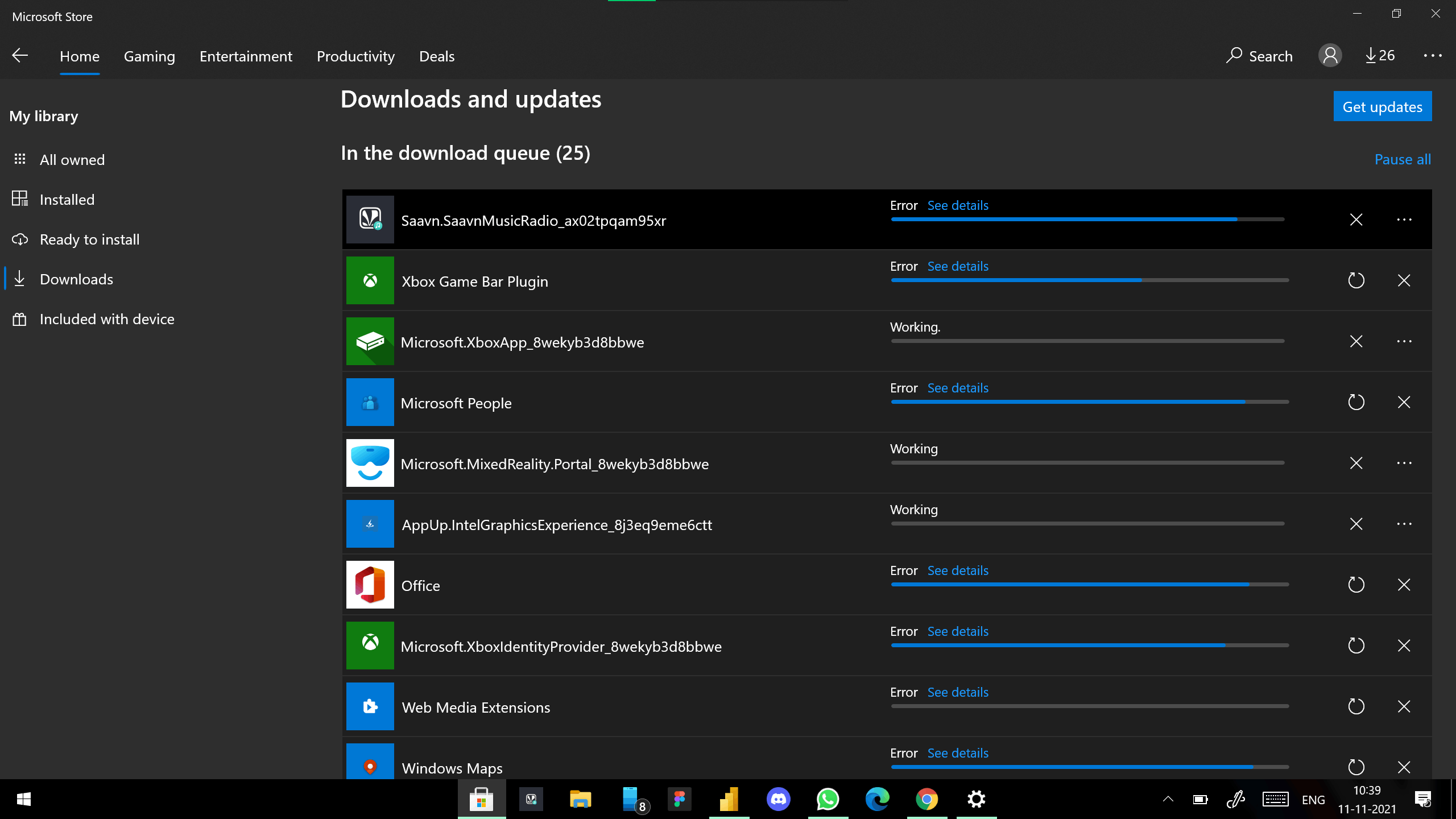Open the user account profile icon
This screenshot has width=1456, height=819.
pos(1330,56)
